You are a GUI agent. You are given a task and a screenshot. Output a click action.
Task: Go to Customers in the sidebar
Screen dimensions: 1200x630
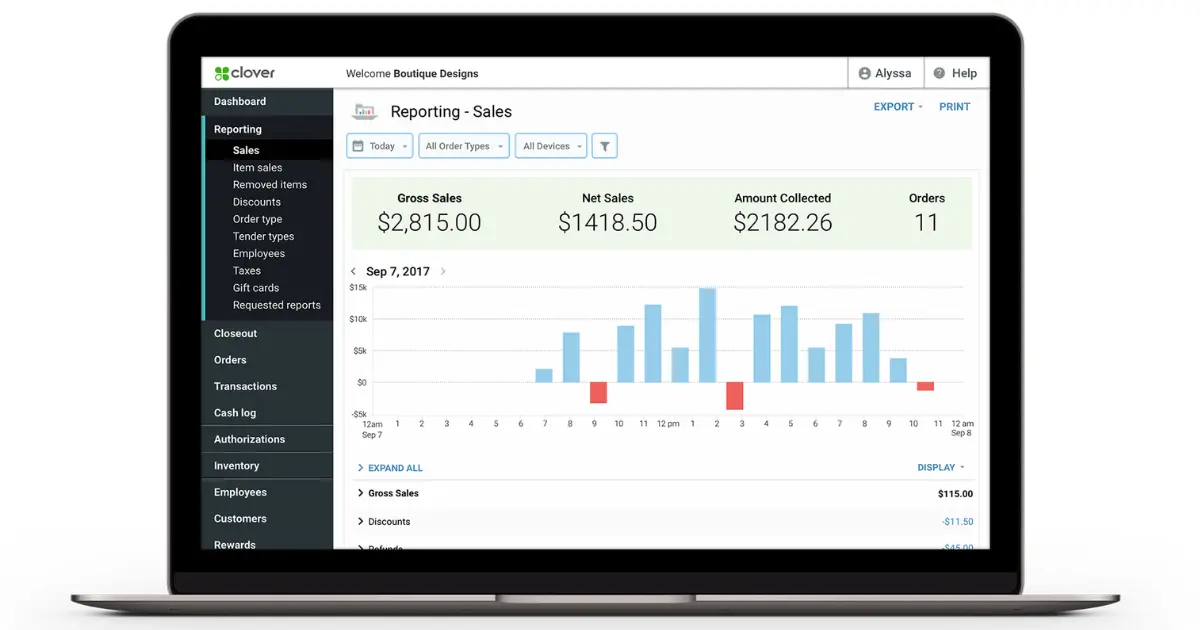241,519
